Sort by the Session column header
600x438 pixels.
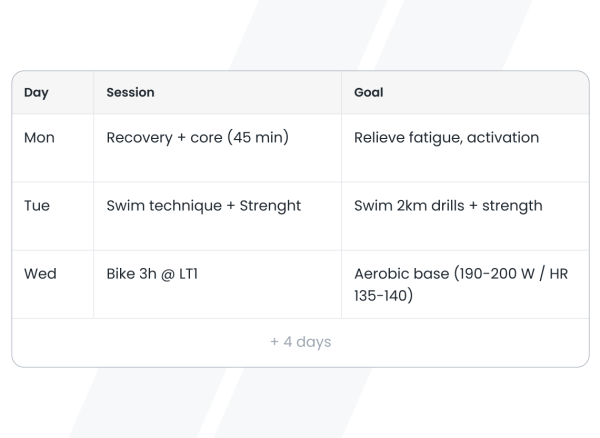pos(130,93)
